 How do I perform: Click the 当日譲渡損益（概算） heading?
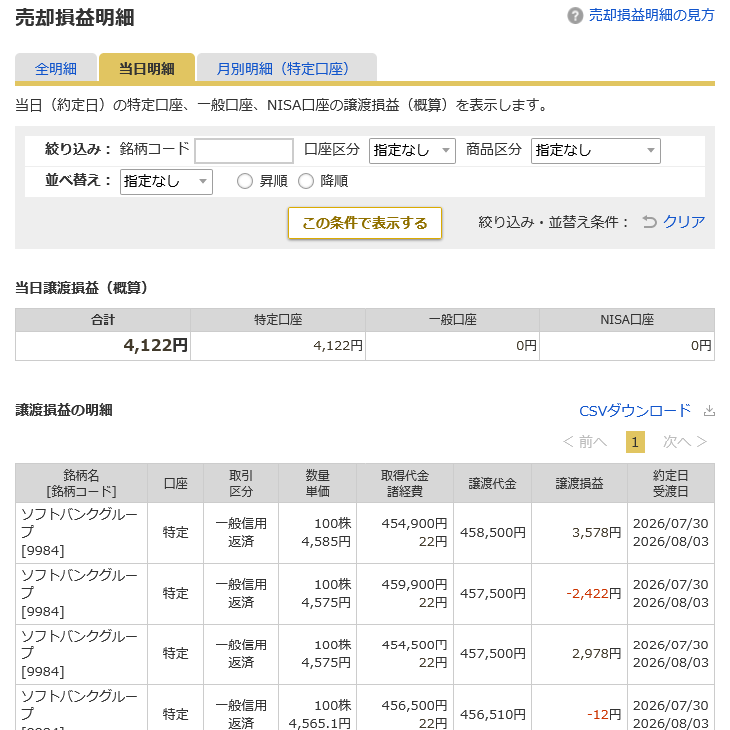[82, 288]
